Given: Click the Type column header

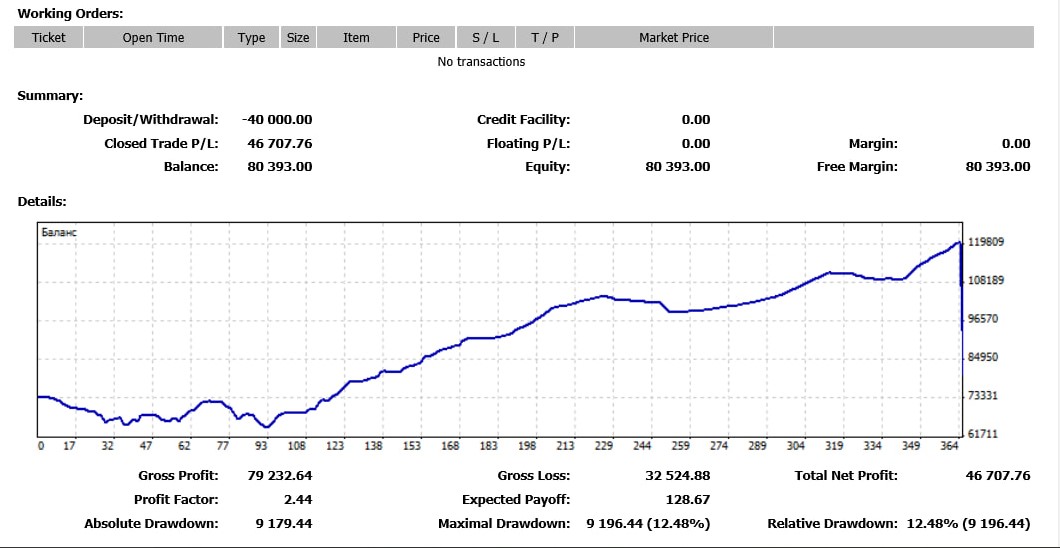Looking at the screenshot, I should [251, 37].
